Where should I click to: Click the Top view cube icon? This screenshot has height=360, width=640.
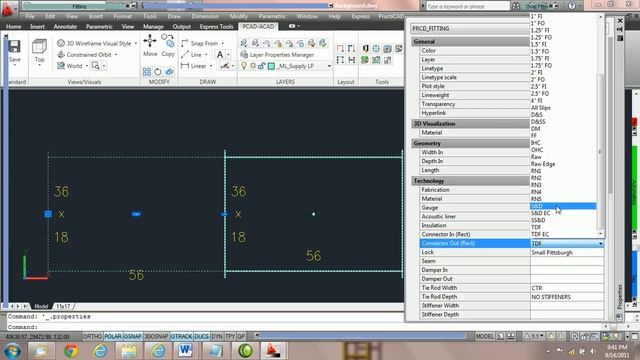tap(39, 47)
